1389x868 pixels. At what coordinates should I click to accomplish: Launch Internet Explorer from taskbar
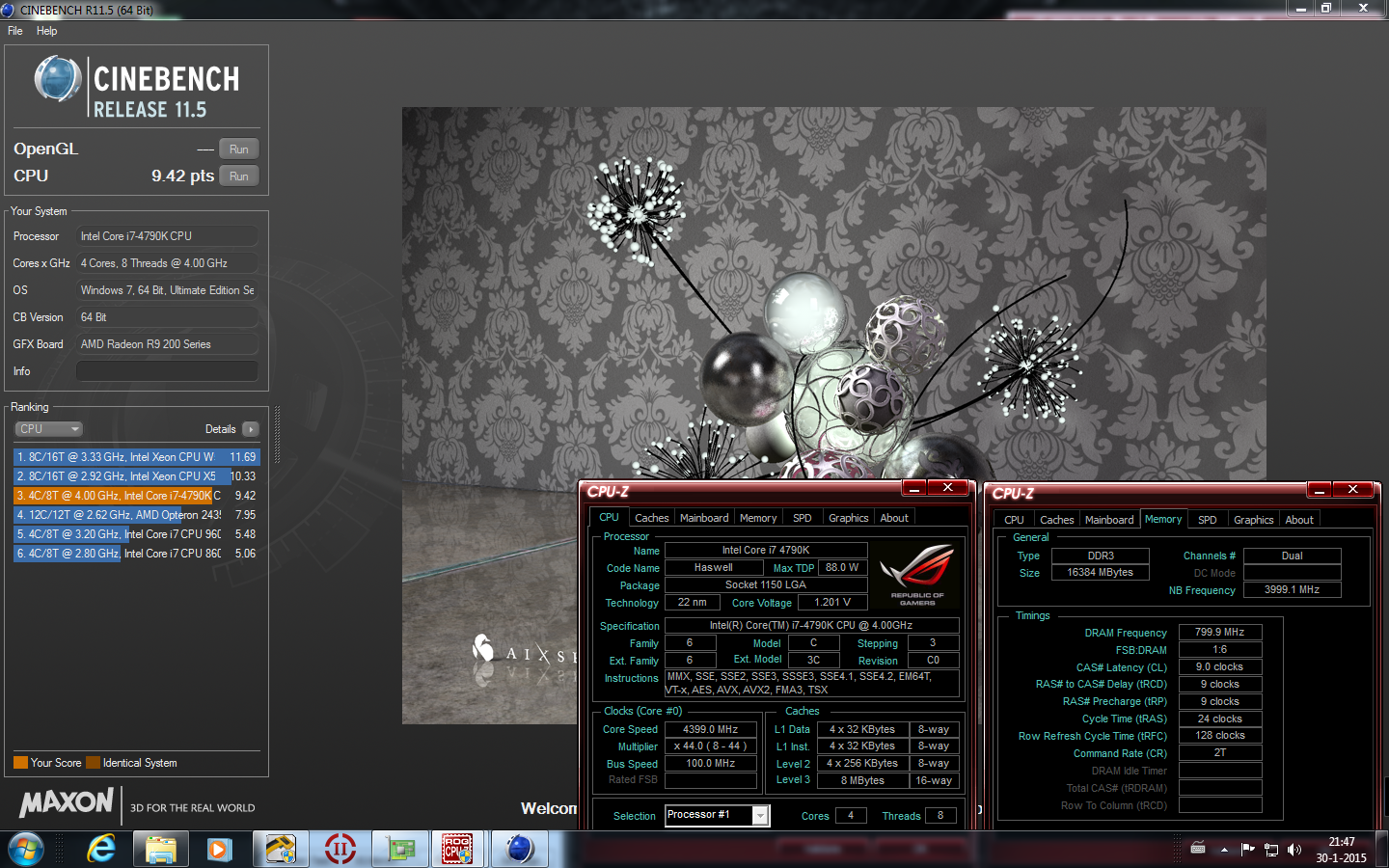[x=100, y=849]
